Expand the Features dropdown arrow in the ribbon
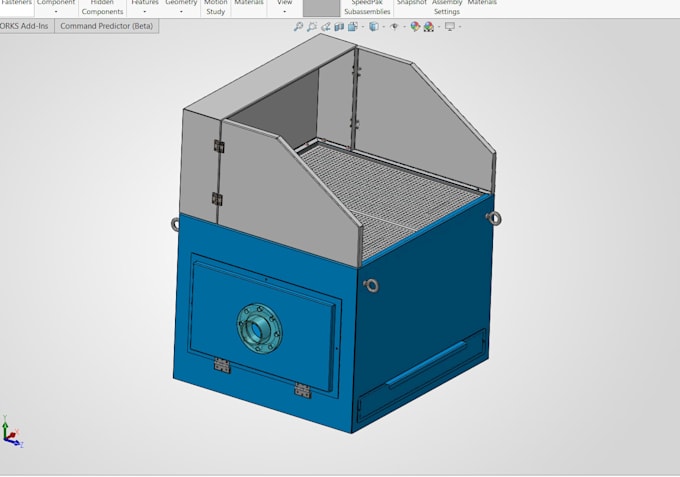680x477 pixels. (x=144, y=12)
